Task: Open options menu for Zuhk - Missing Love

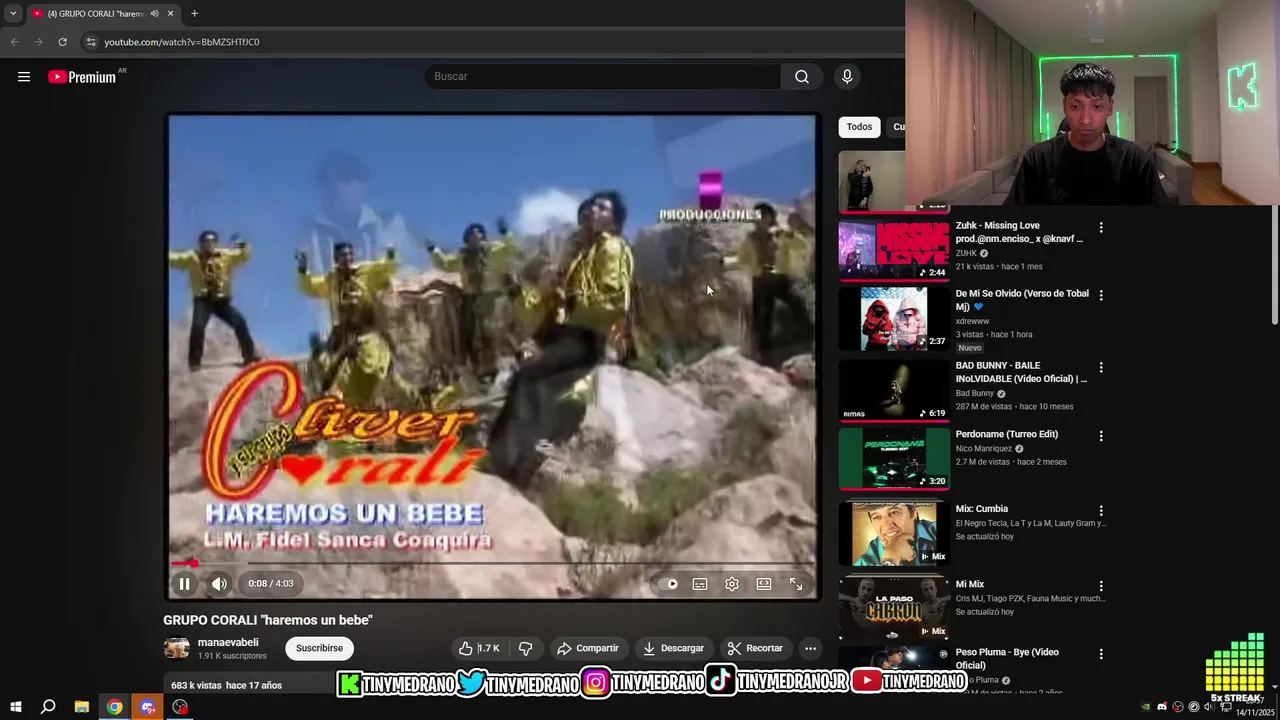Action: (1101, 228)
